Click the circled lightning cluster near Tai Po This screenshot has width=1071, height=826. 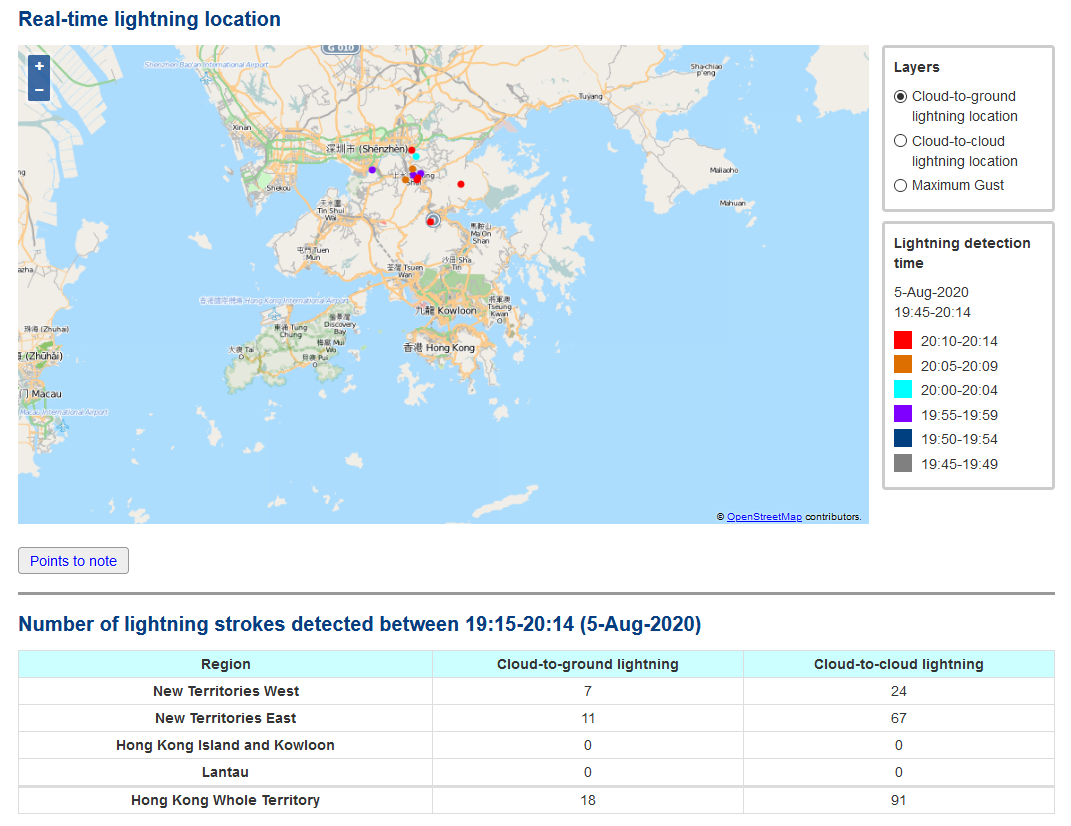(x=433, y=220)
